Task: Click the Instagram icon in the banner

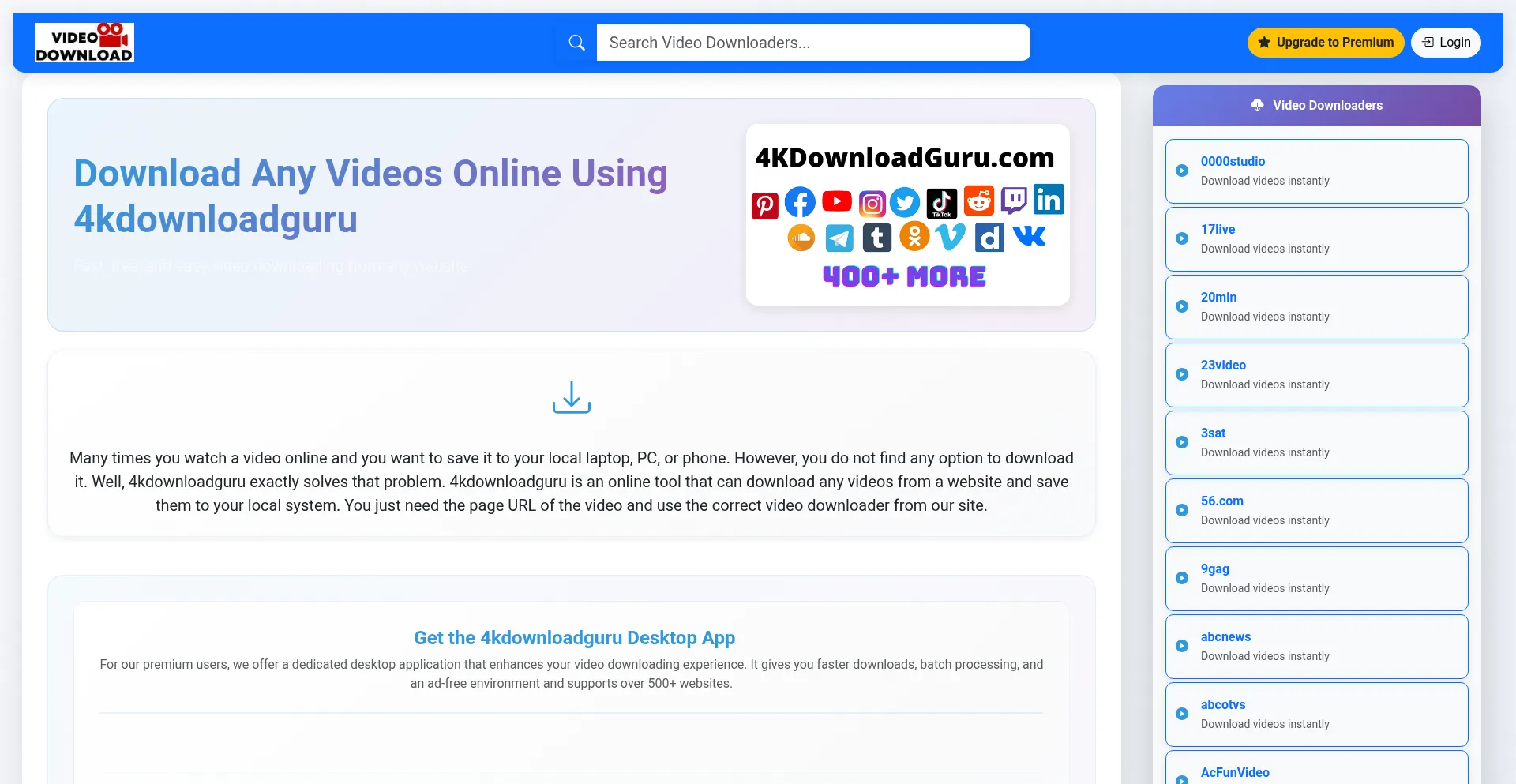Action: coord(872,204)
